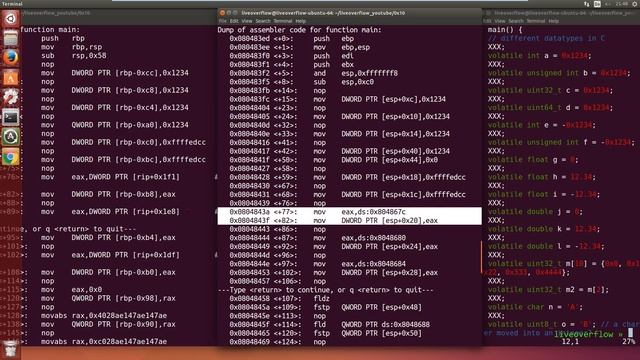Open Search menu in right terminal window

click(516, 21)
